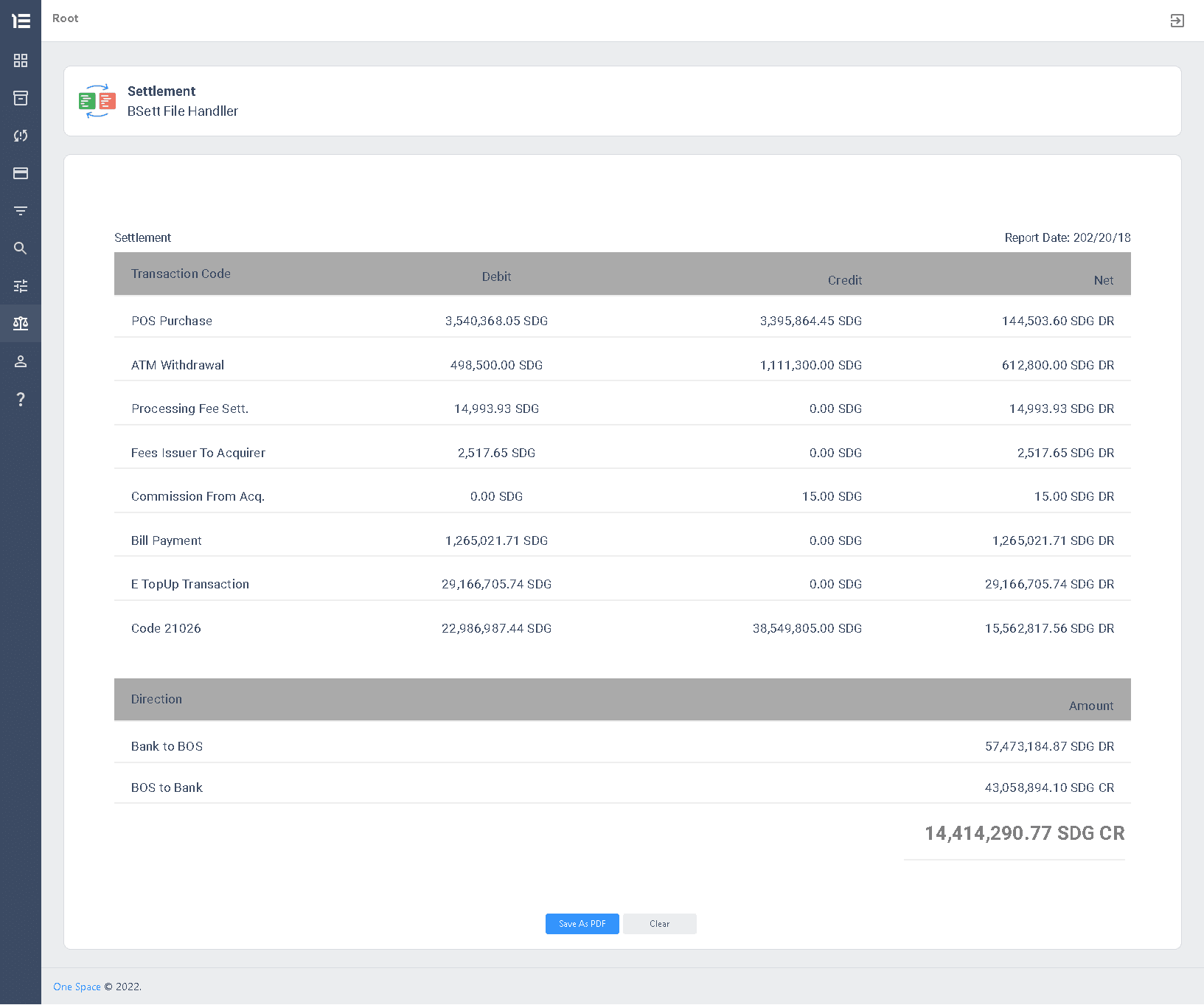Open the dashboard grid panel from sidebar
The height and width of the screenshot is (1005, 1204).
[21, 60]
